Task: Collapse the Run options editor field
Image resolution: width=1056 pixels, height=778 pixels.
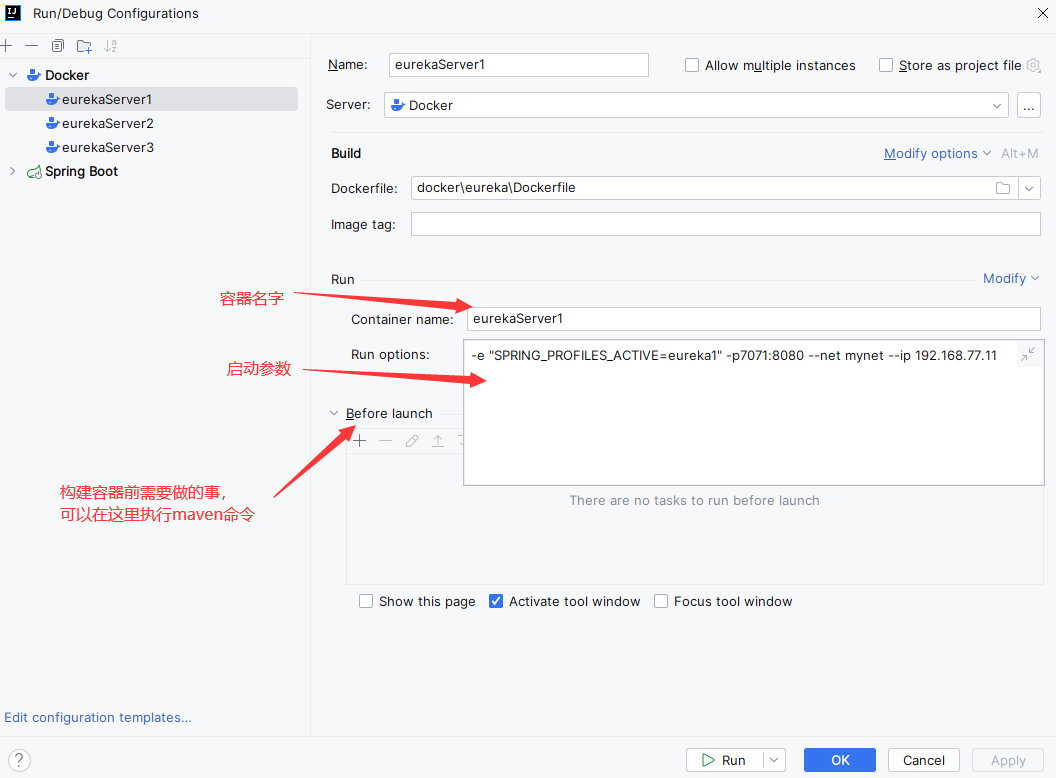Action: (1028, 355)
